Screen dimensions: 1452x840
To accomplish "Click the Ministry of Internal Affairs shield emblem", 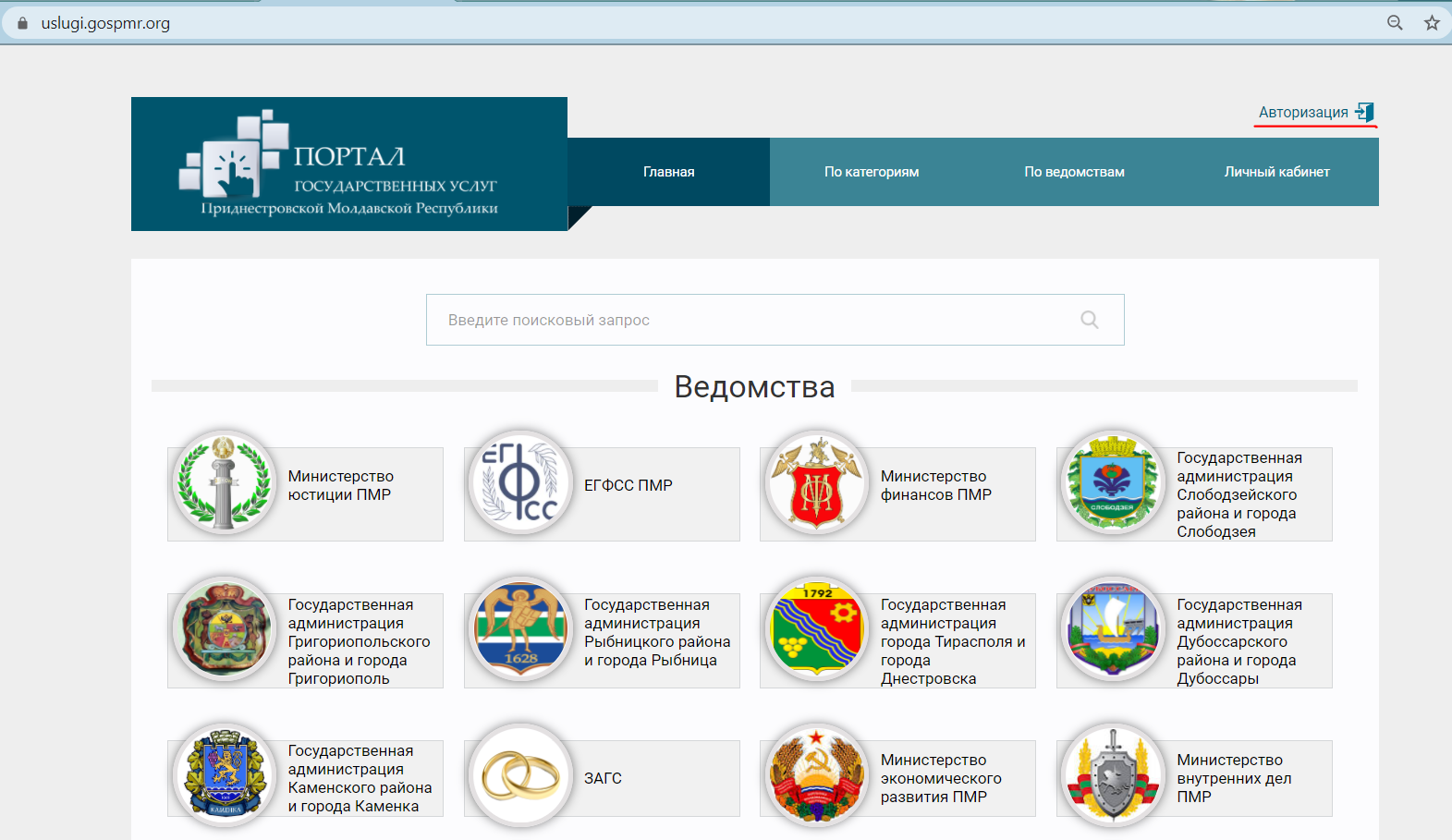I will tap(1114, 776).
